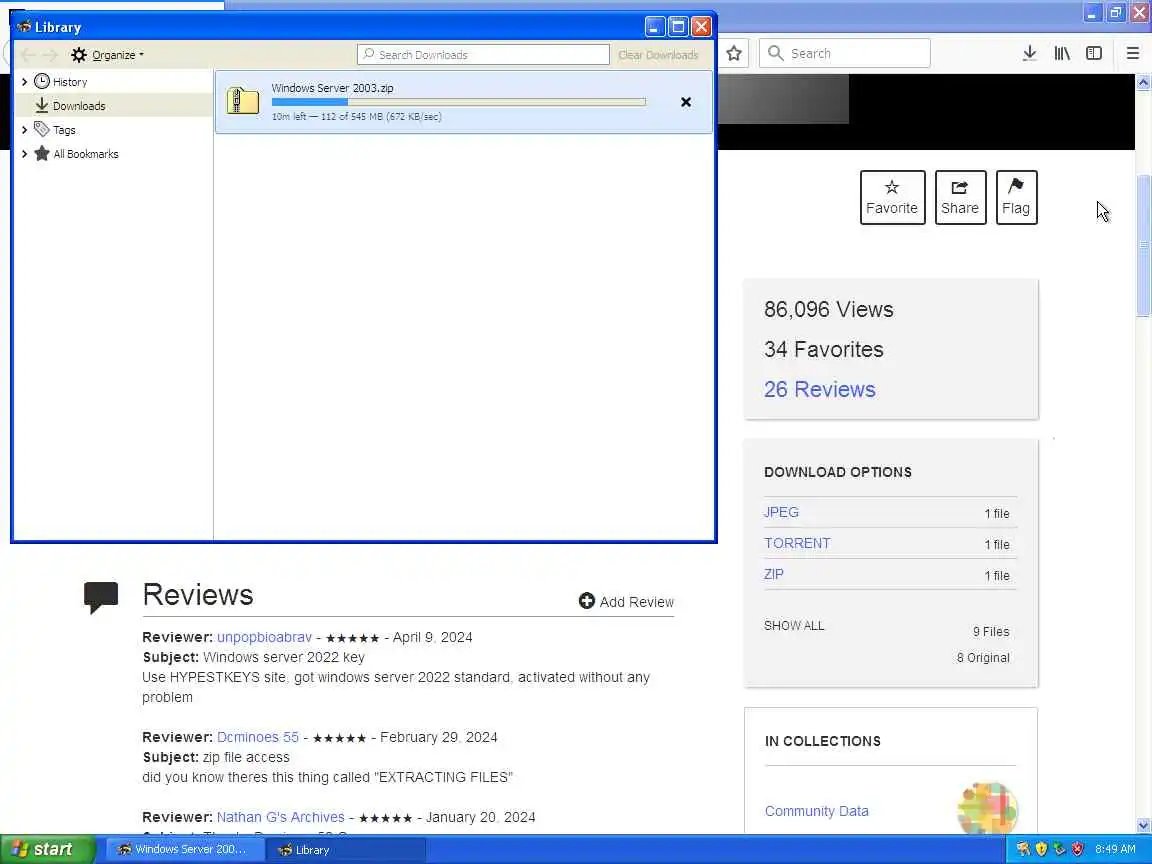Click the zip file icon in downloads list
The height and width of the screenshot is (864, 1152).
242,101
